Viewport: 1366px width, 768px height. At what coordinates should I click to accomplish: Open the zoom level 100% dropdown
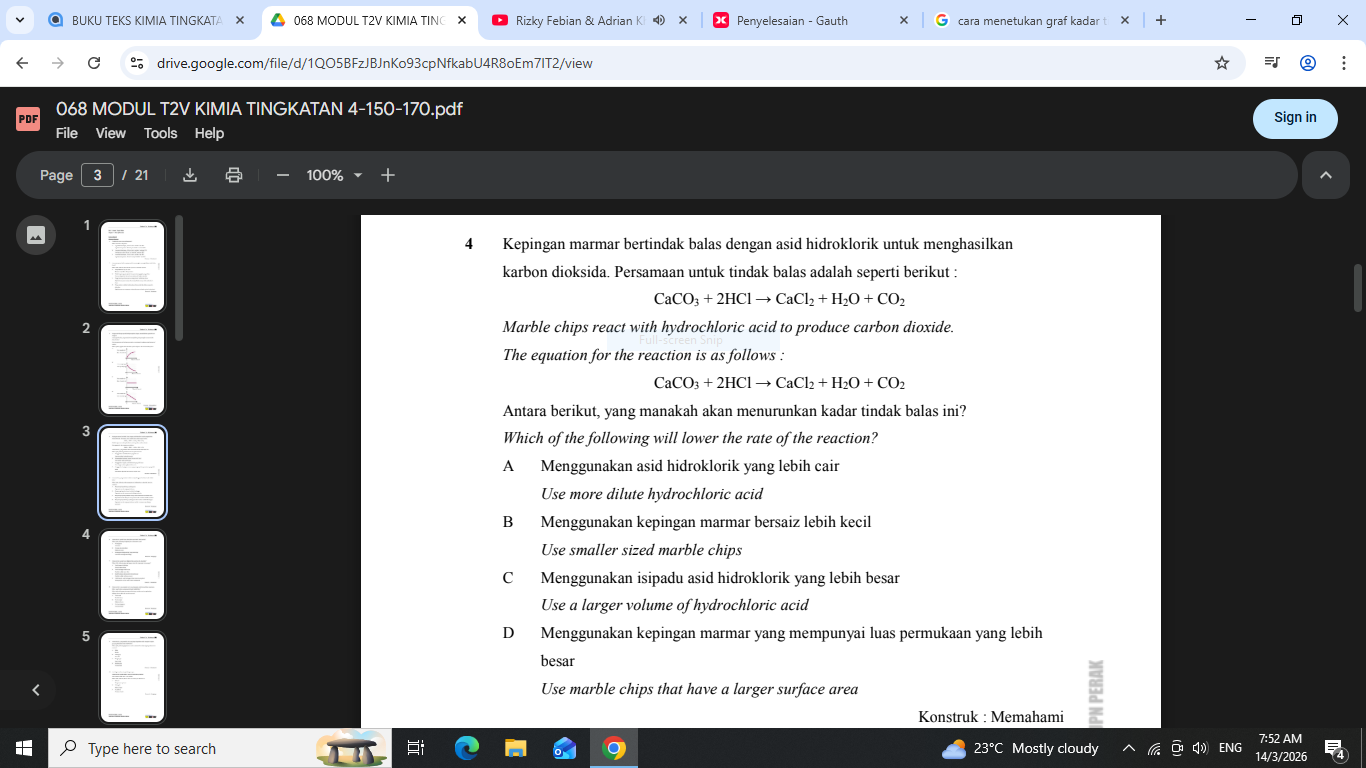click(334, 175)
